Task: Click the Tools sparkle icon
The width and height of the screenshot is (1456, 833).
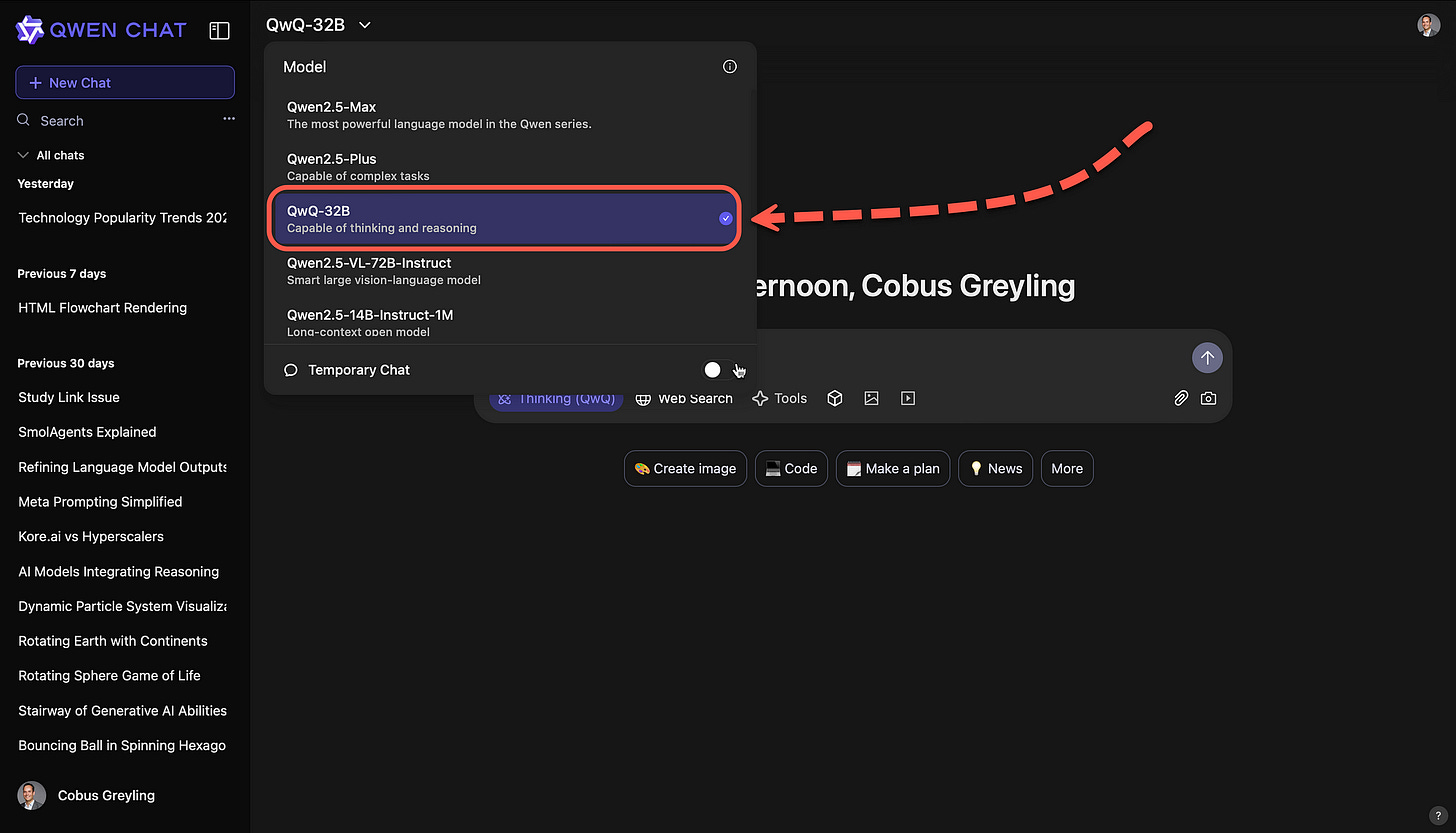Action: (x=760, y=398)
